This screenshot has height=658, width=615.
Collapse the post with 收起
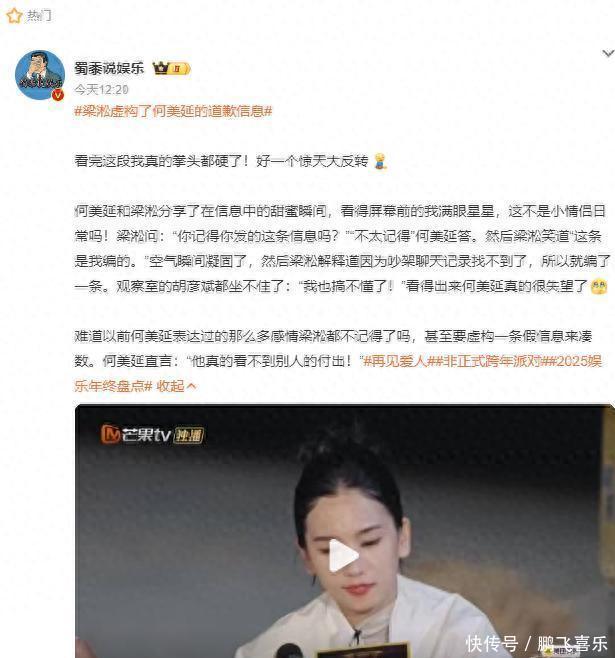176,386
